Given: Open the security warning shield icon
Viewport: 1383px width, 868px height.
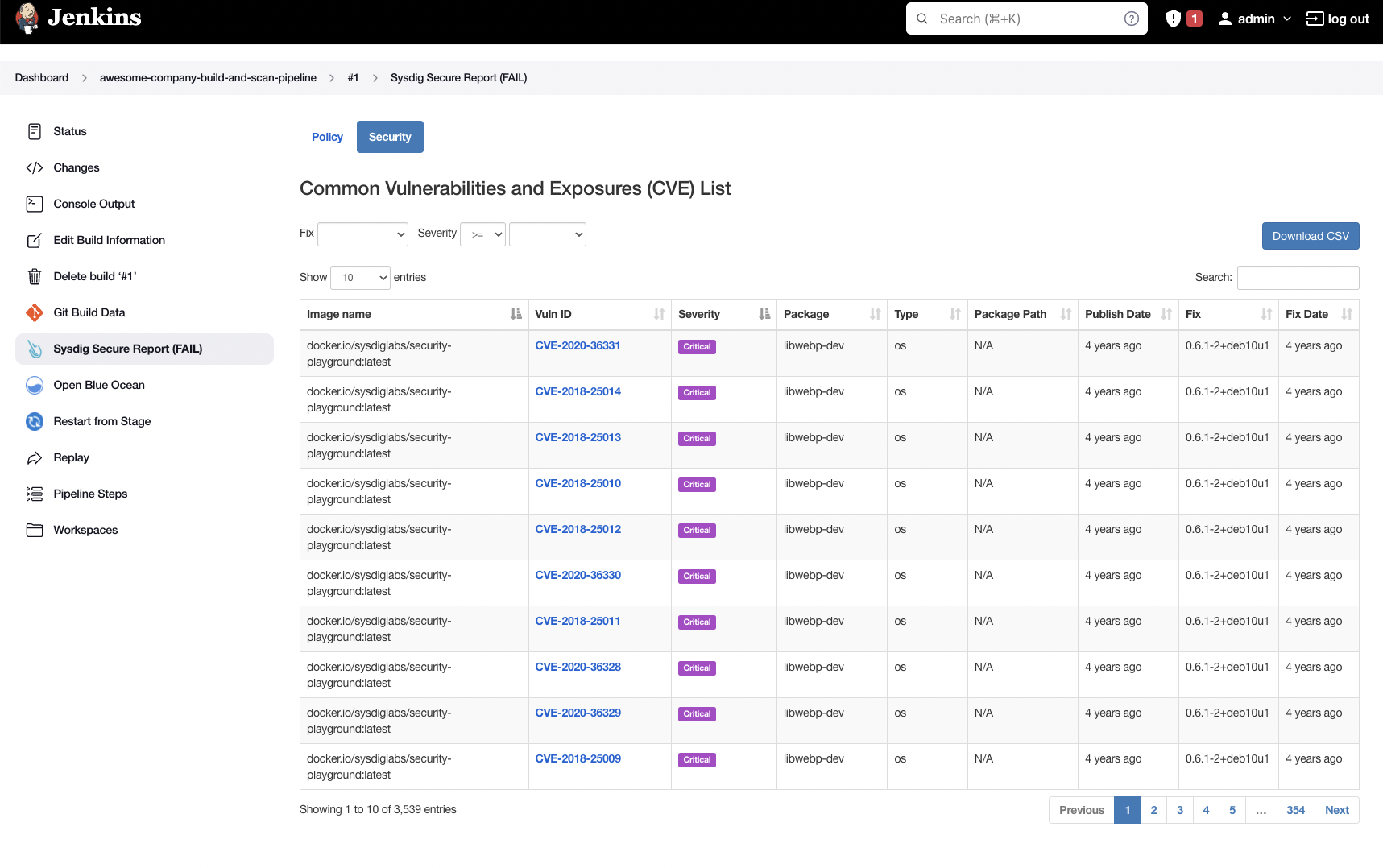Looking at the screenshot, I should click(x=1174, y=19).
